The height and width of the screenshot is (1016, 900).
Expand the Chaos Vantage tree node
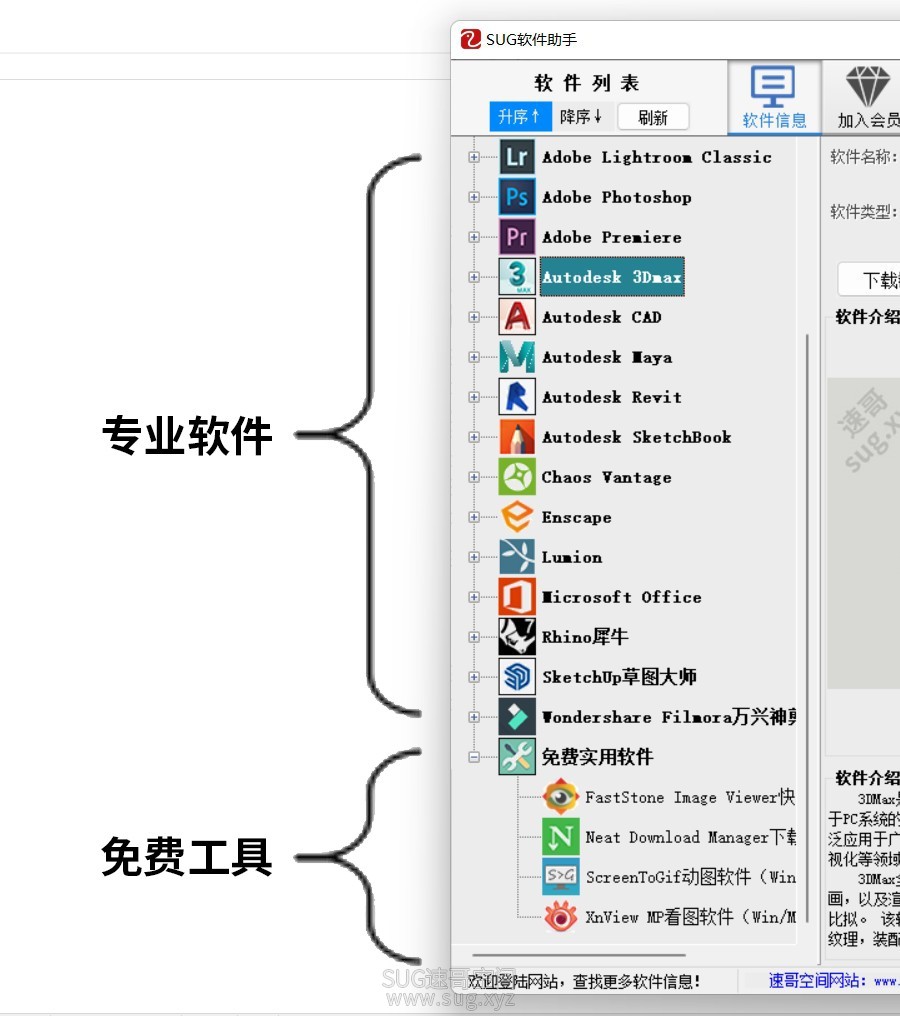[x=474, y=477]
